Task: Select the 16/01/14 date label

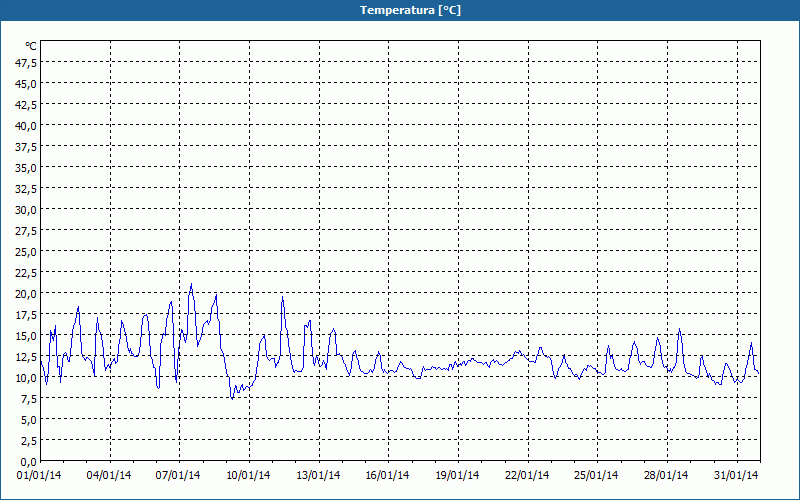Action: [x=387, y=476]
